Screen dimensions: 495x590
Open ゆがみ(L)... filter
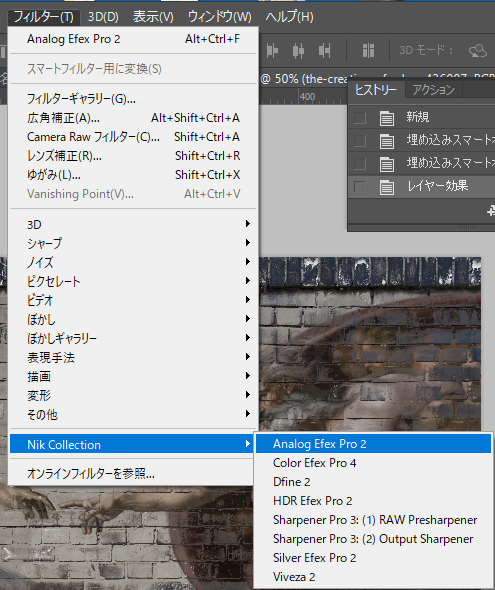133,175
